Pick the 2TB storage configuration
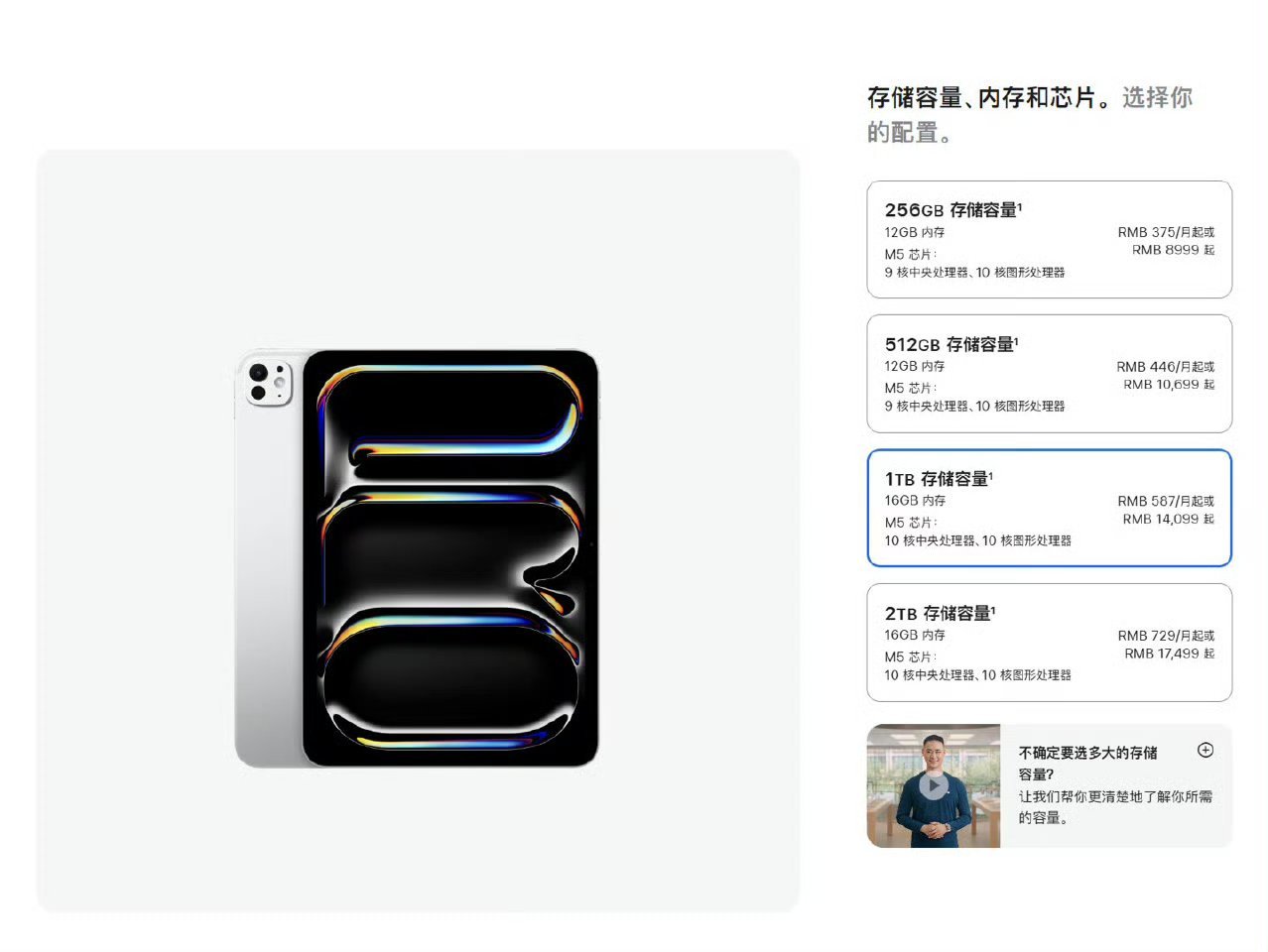 [1049, 643]
